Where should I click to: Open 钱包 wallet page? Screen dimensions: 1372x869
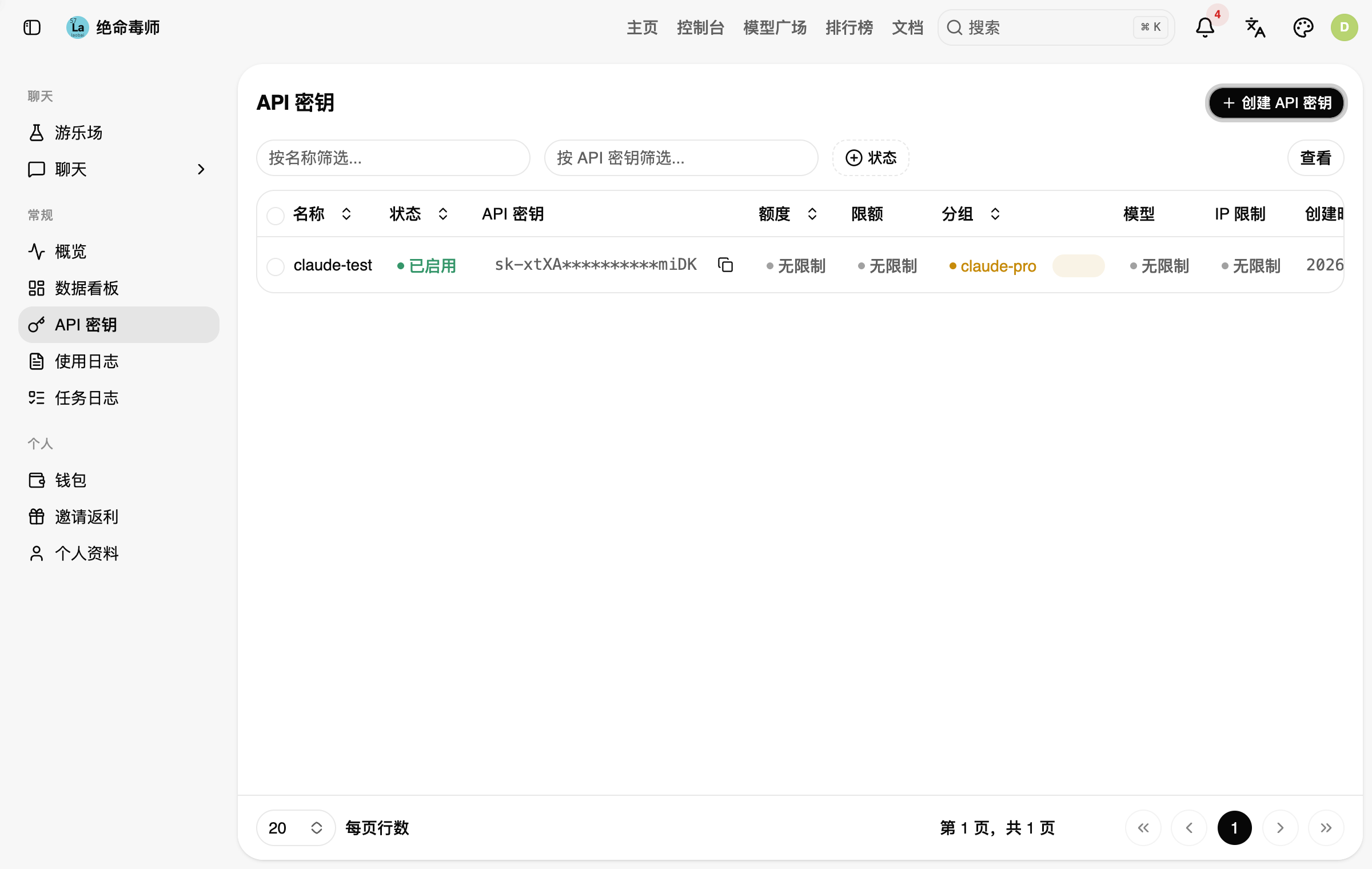tap(119, 480)
